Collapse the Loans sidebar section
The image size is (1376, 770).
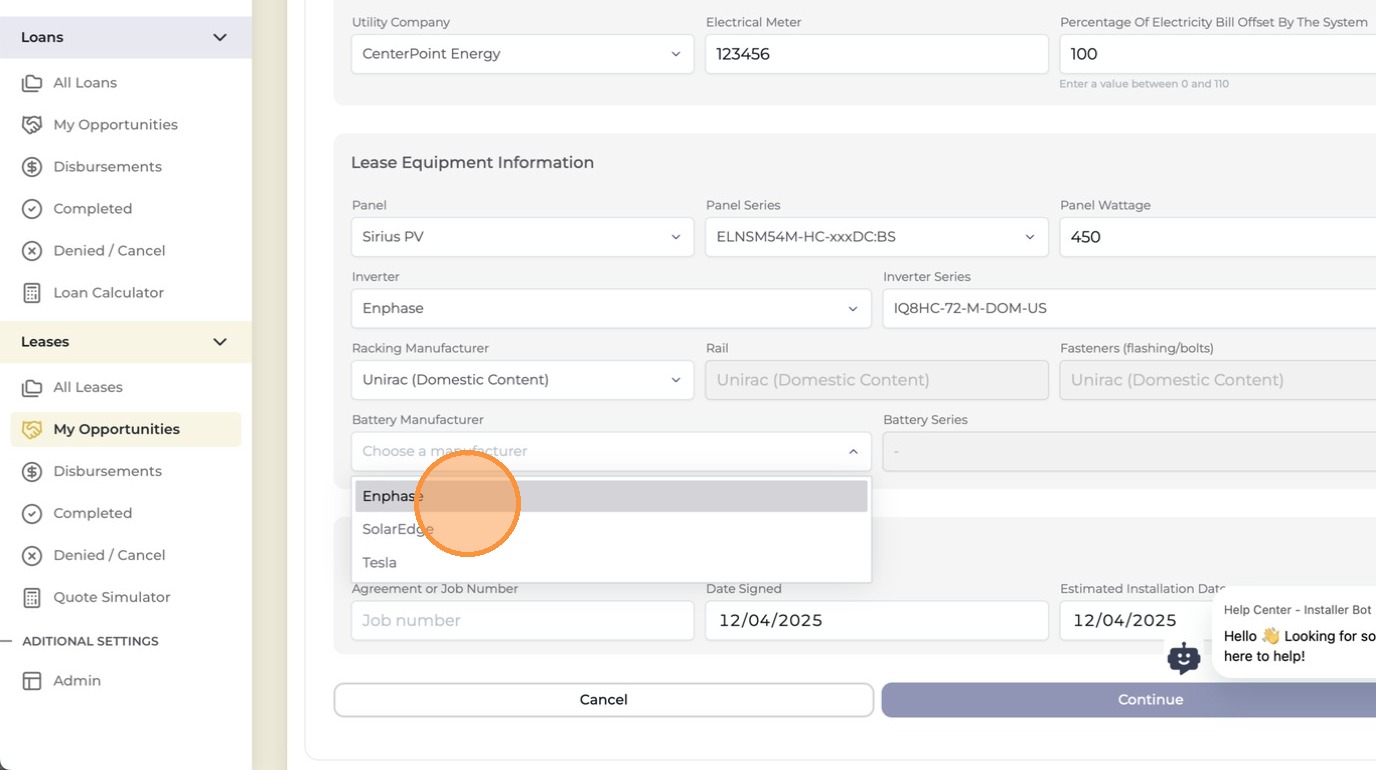click(x=220, y=37)
